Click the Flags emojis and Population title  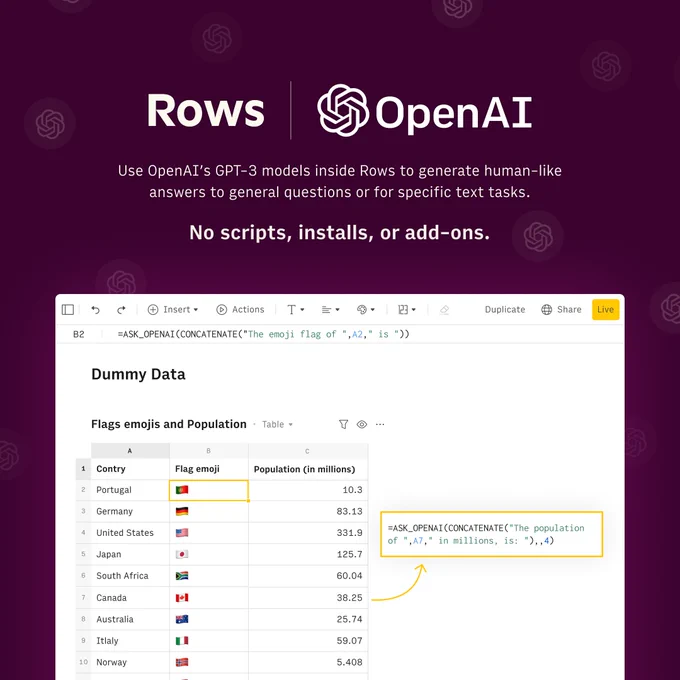coord(169,424)
